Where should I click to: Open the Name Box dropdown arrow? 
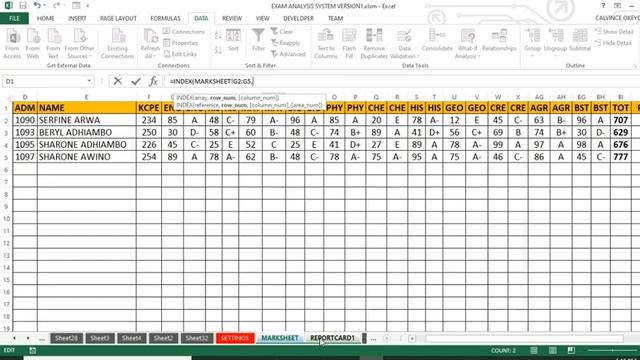pyautogui.click(x=89, y=81)
